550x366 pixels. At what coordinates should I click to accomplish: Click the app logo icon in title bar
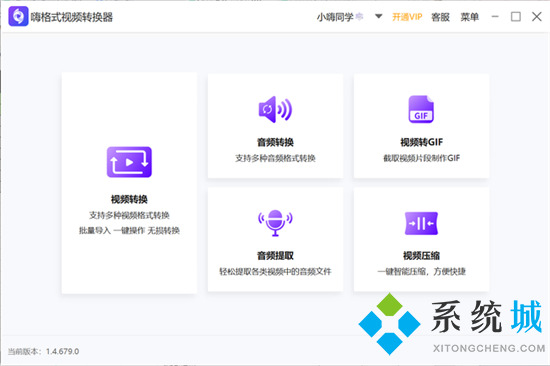pyautogui.click(x=18, y=16)
